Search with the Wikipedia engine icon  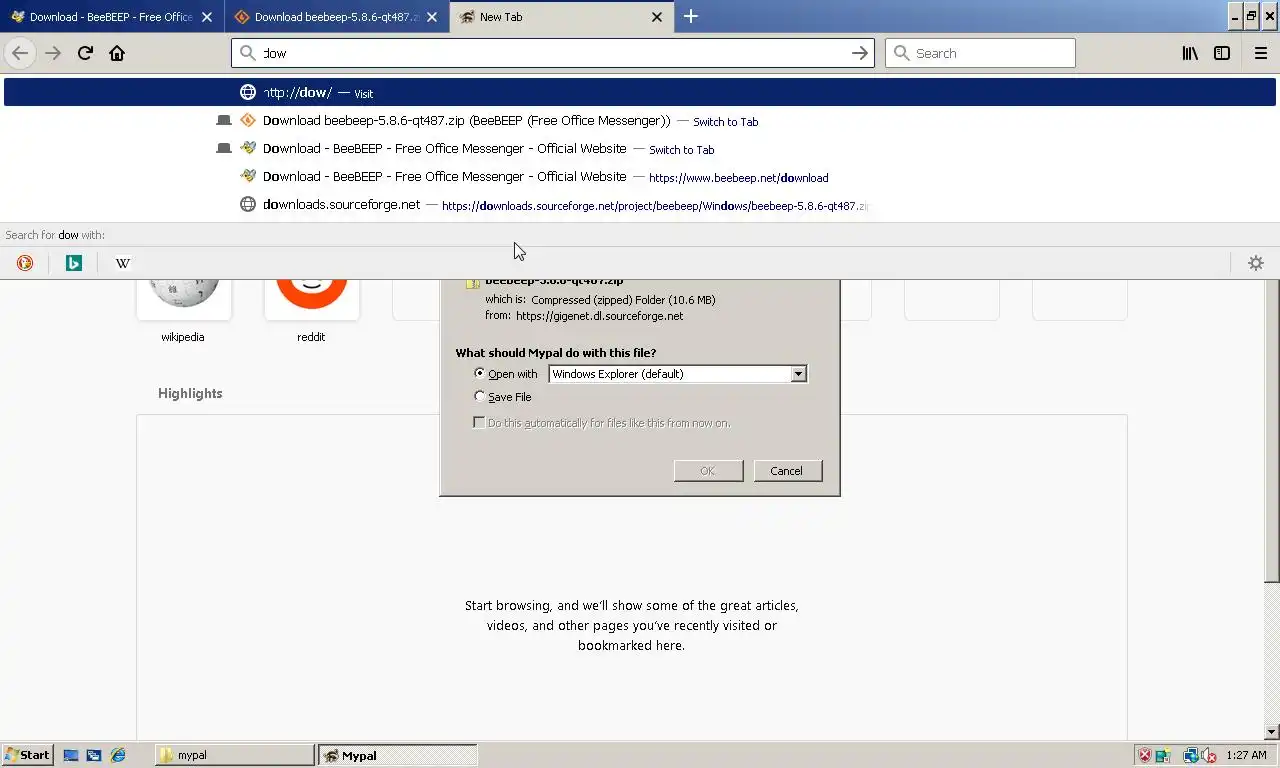pyautogui.click(x=122, y=263)
